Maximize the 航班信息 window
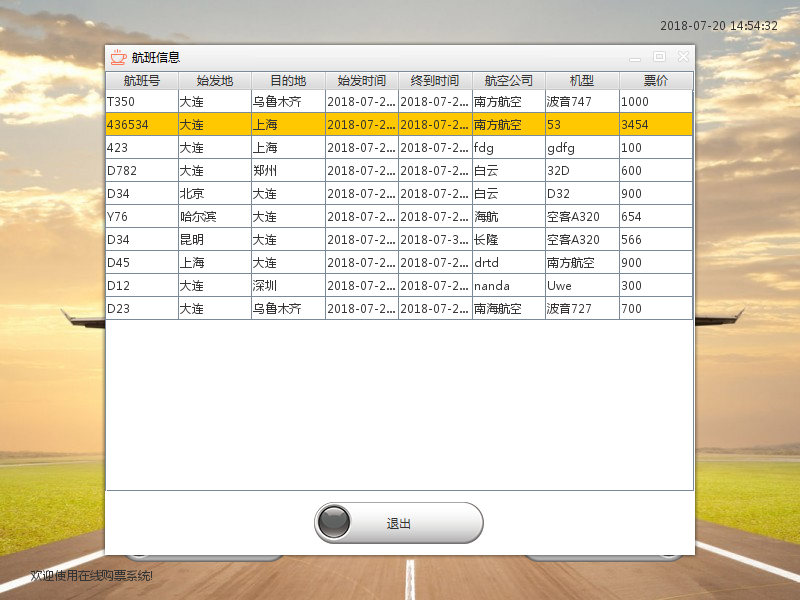The height and width of the screenshot is (600, 800). [x=659, y=57]
